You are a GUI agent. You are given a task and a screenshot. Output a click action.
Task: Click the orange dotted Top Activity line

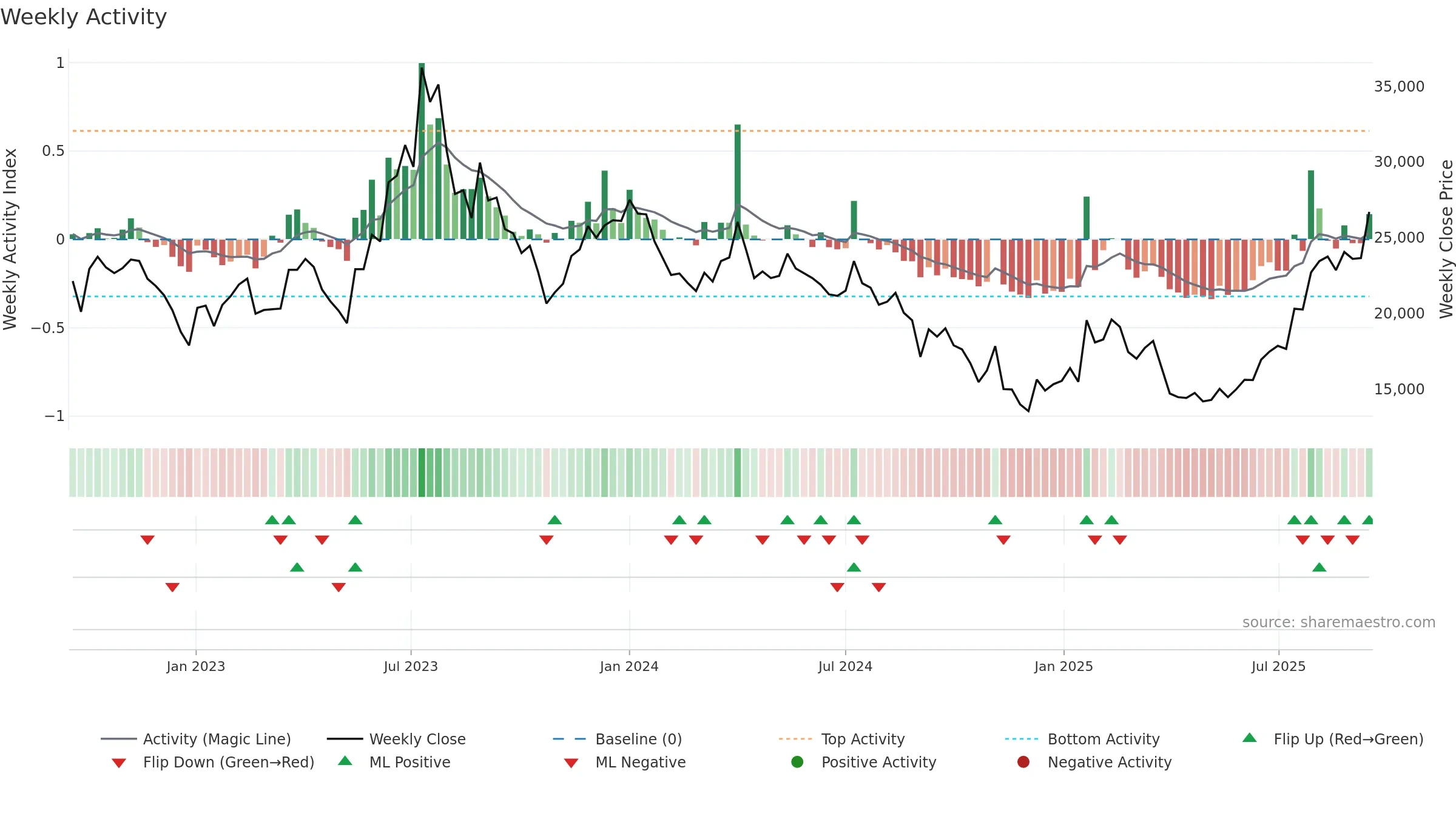(722, 131)
